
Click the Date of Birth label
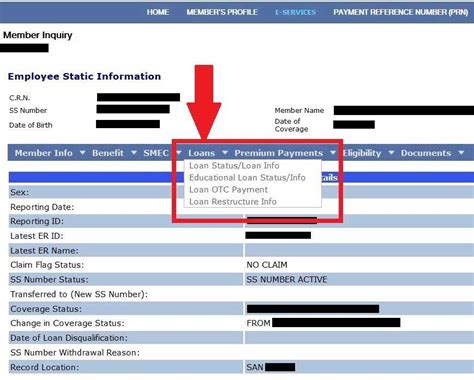tap(31, 125)
